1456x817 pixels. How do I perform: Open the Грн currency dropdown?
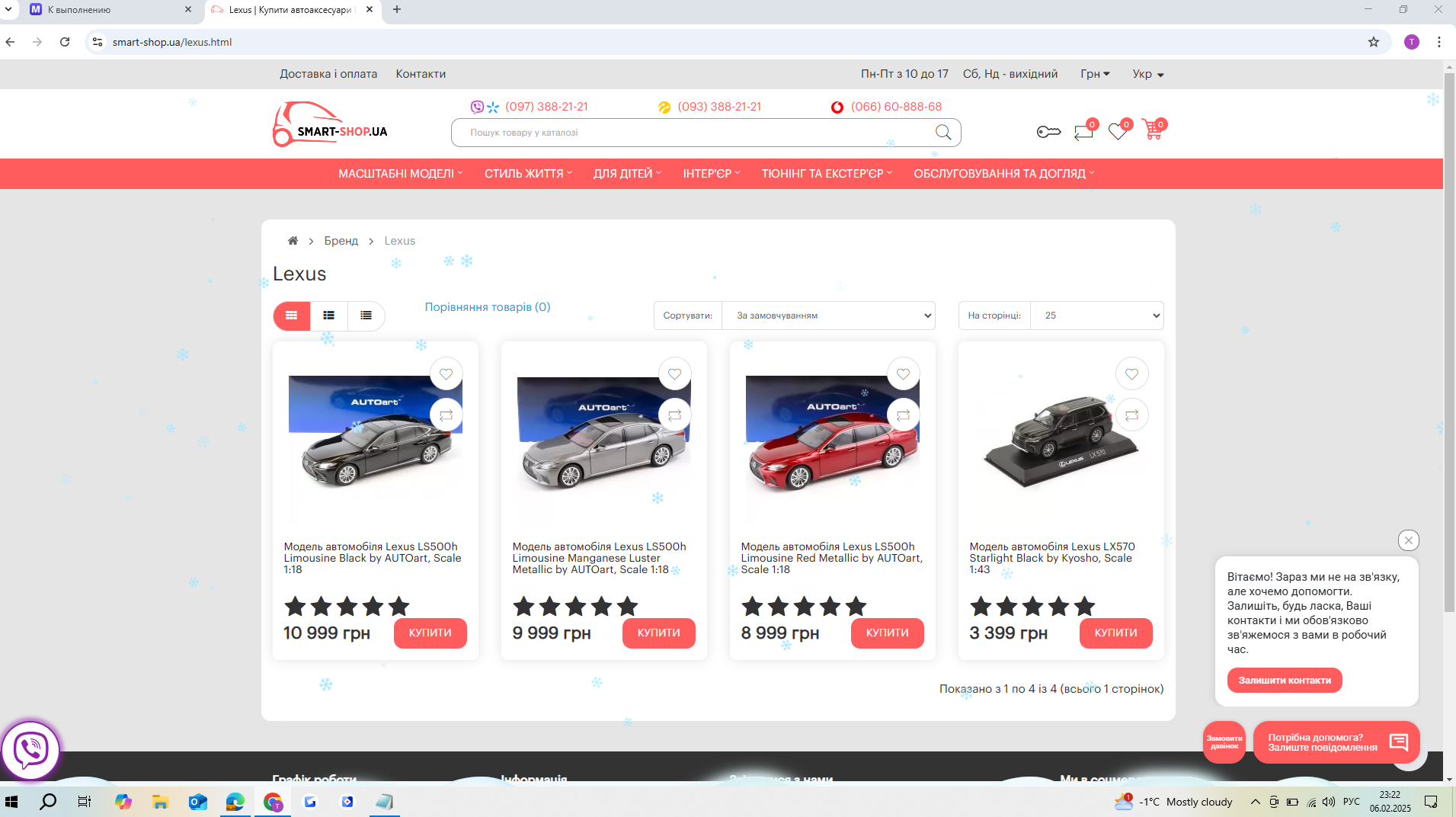point(1095,74)
